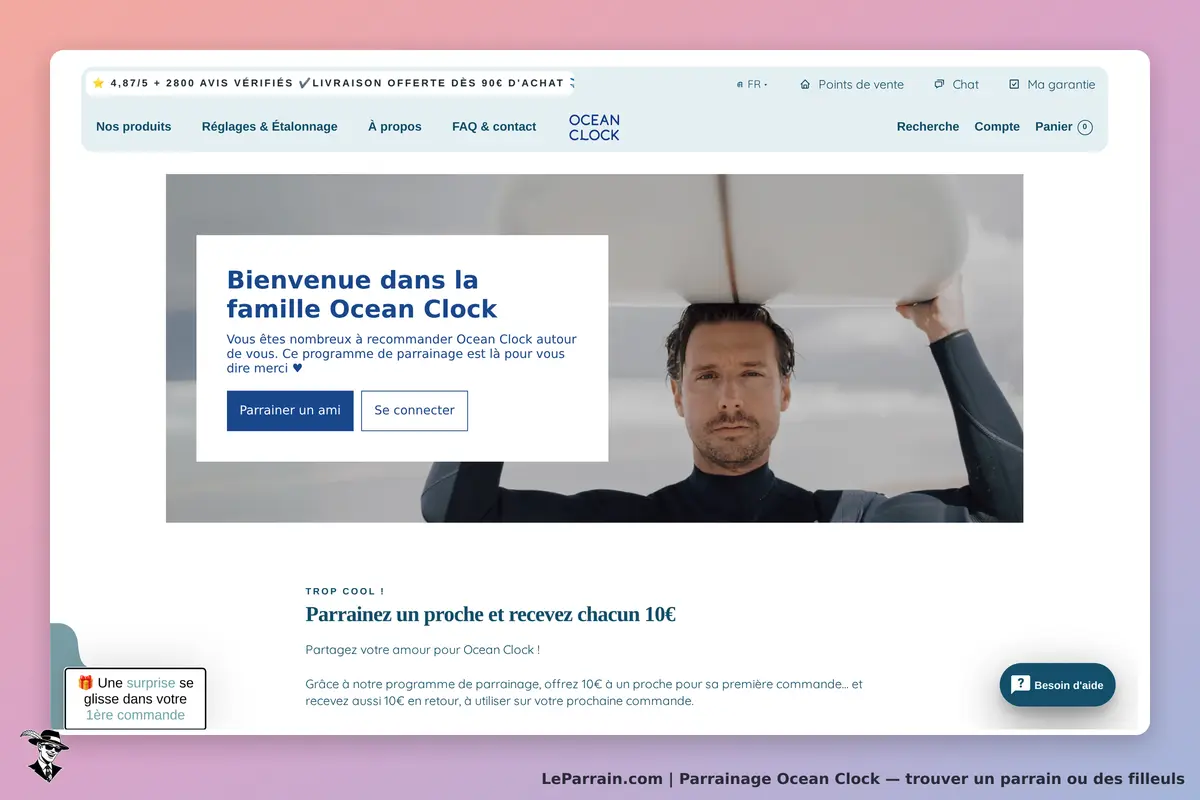Click the TROP COOL ! label
1200x800 pixels.
coord(345,591)
